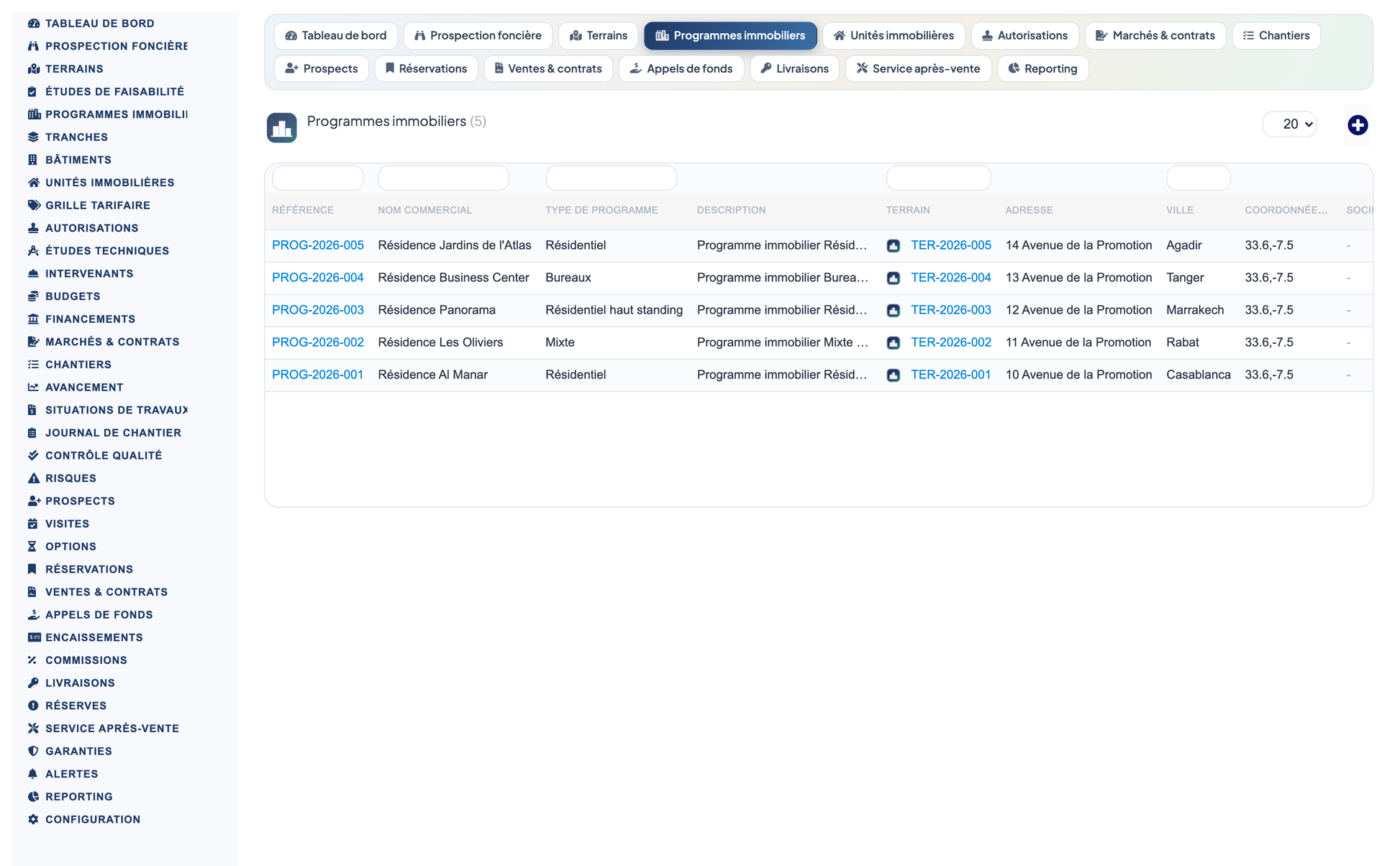Screen dimensions: 1400x866
Task: Click the Grille tarifaire tags icon
Action: [x=33, y=205]
